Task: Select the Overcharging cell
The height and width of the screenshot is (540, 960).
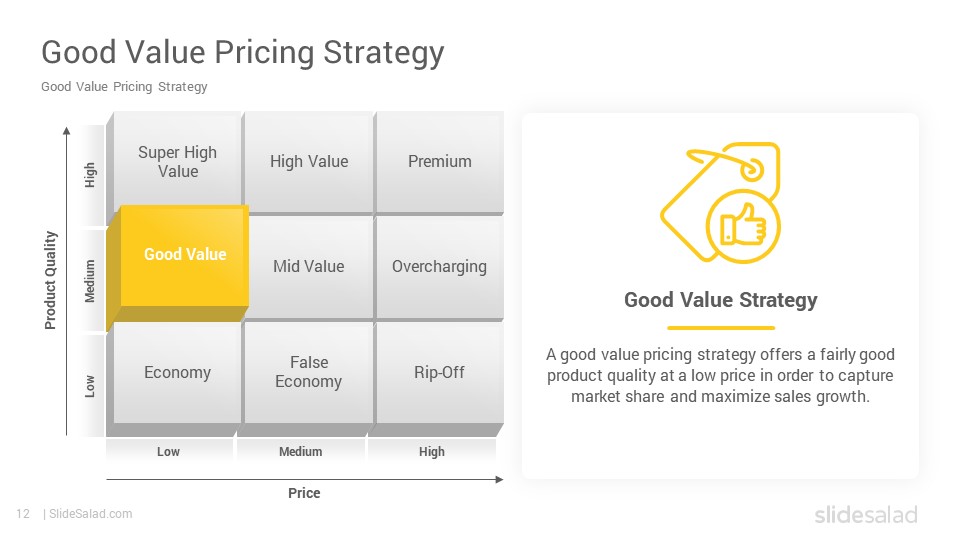Action: click(440, 266)
